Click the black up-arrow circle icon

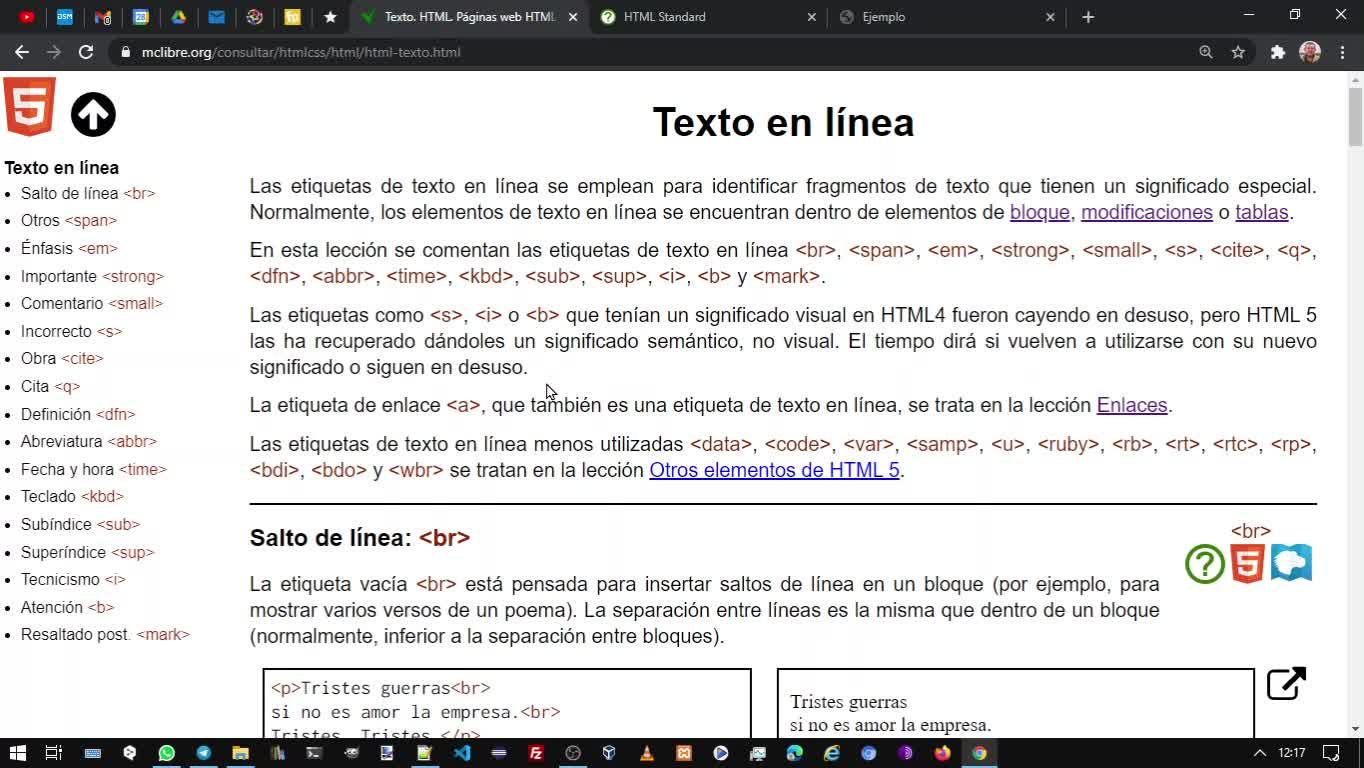point(93,115)
